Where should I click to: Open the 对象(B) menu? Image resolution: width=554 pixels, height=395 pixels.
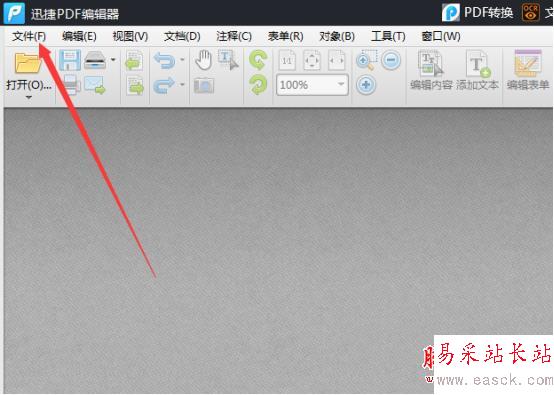pos(337,36)
